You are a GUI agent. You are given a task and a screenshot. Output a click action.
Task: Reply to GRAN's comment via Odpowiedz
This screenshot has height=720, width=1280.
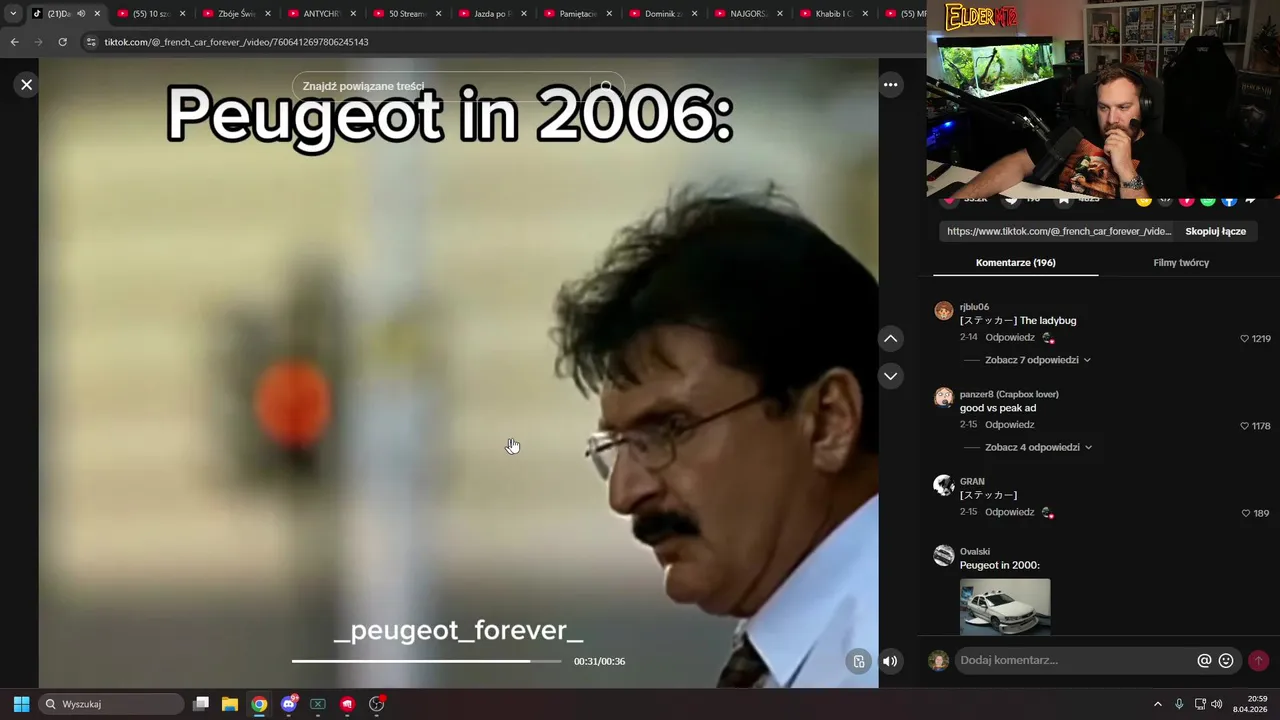point(1009,512)
